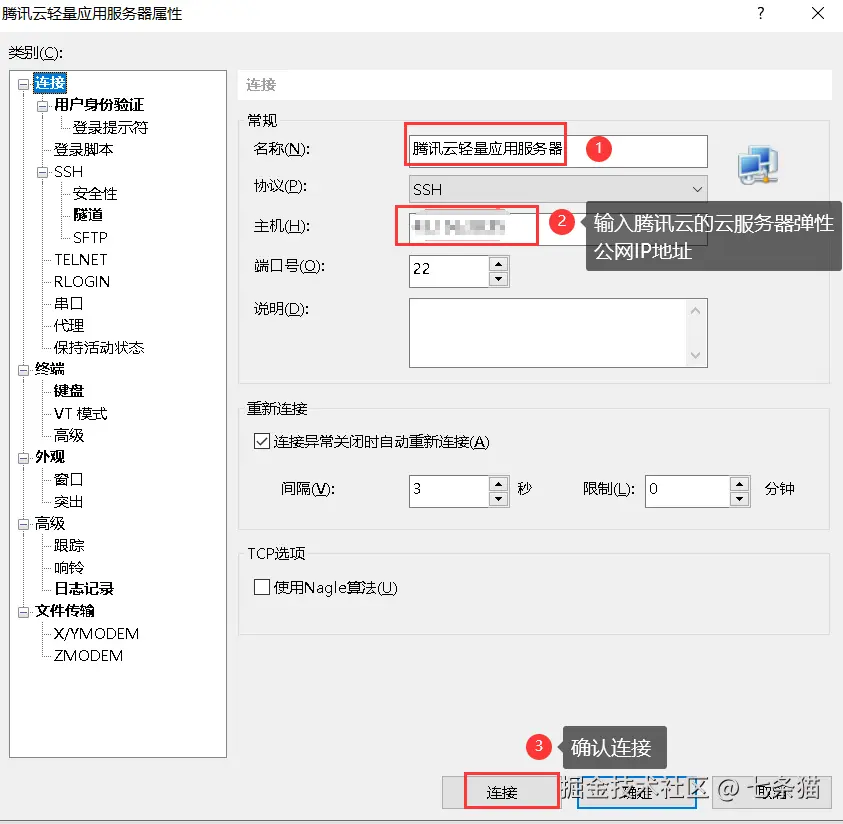Collapse the 用户身份验证 tree node
This screenshot has width=843, height=824.
tap(42, 106)
